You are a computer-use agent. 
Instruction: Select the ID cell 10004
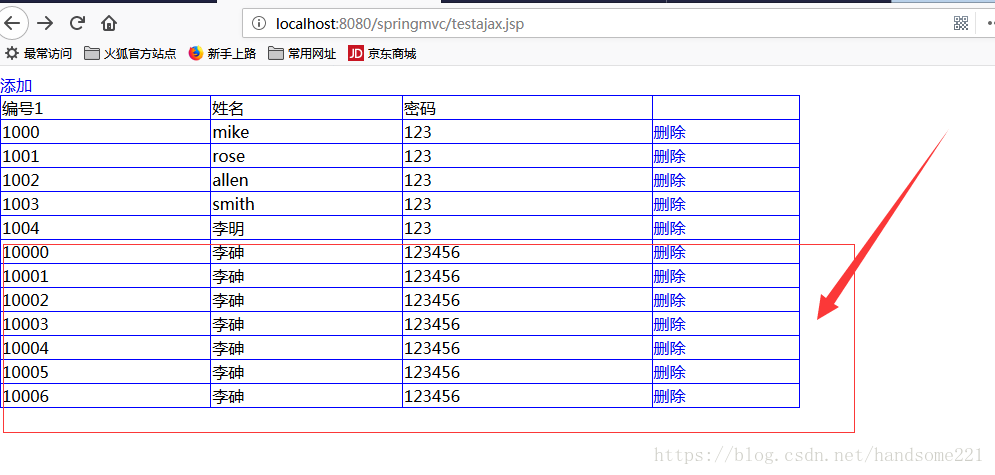click(106, 348)
